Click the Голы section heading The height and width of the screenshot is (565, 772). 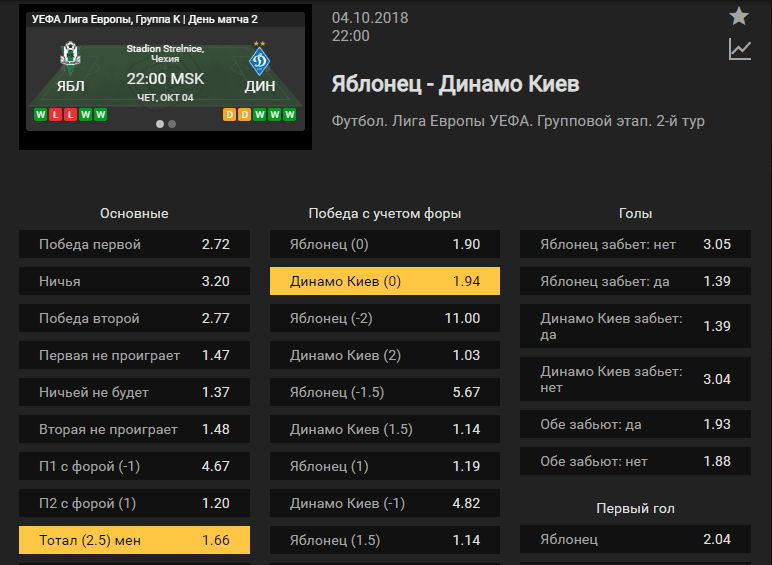coord(635,213)
